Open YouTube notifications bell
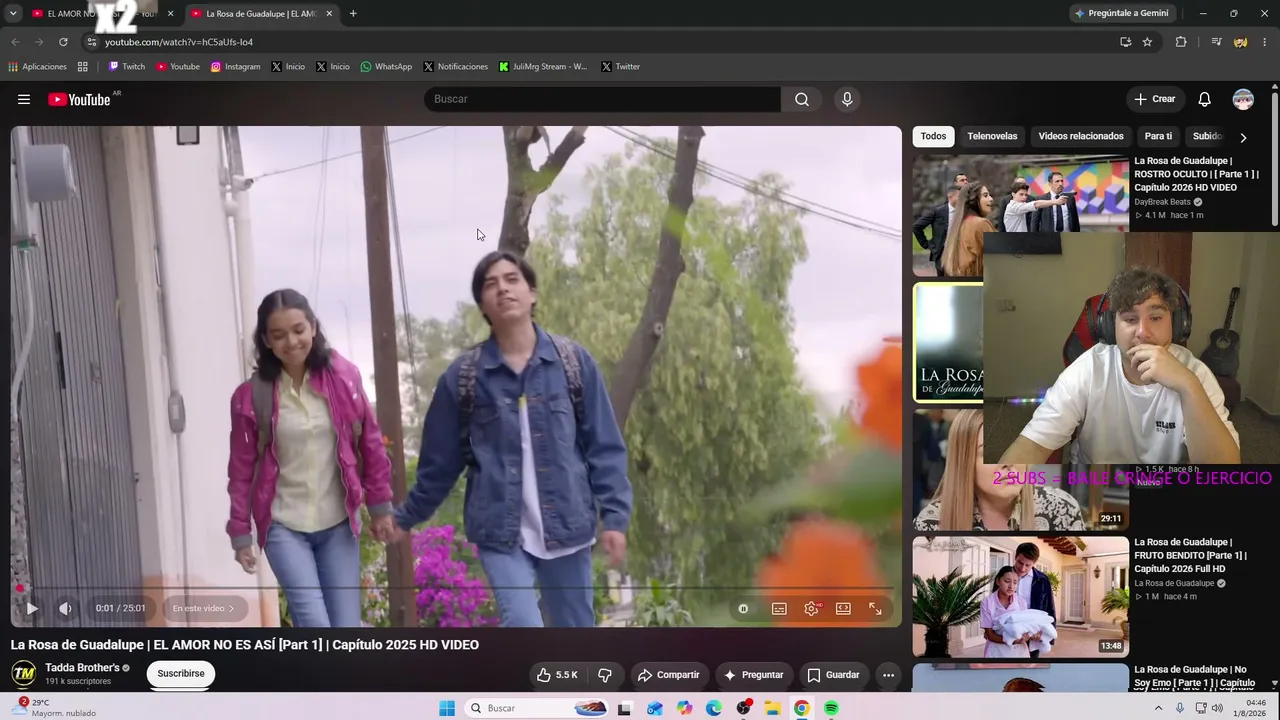The width and height of the screenshot is (1280, 720). (x=1205, y=99)
